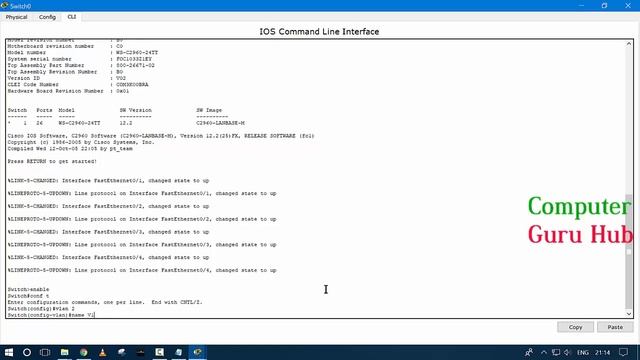Show hidden tray icons chevron
The image size is (640, 360).
point(544,352)
